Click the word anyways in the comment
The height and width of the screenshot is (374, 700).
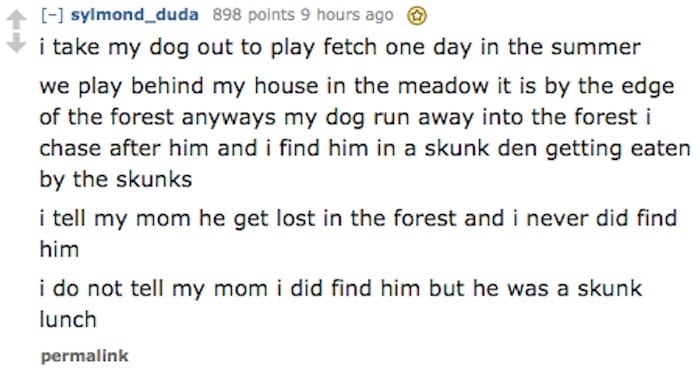228,118
